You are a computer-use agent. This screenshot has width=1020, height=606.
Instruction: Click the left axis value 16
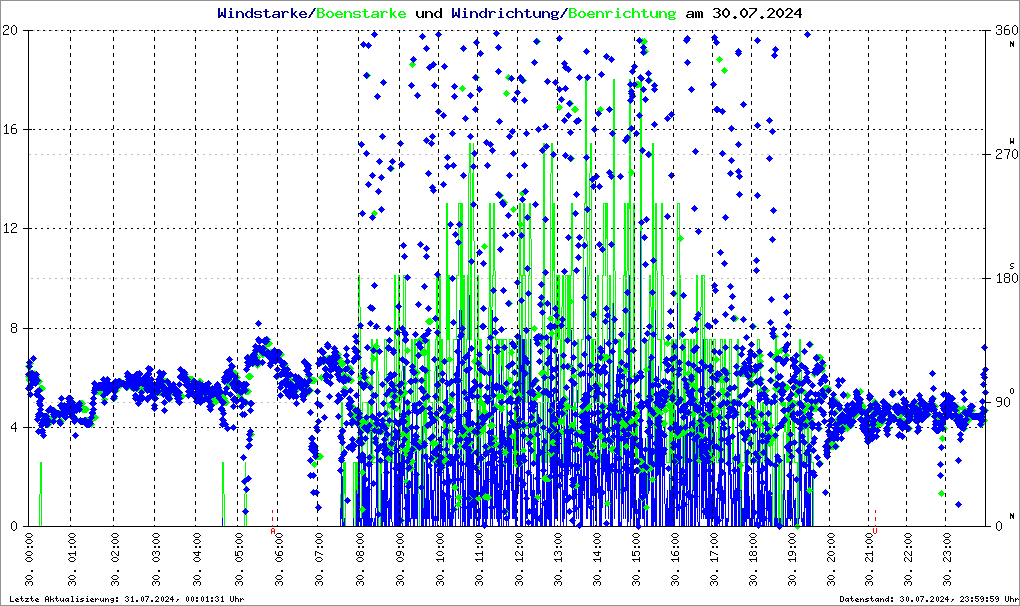(10, 129)
